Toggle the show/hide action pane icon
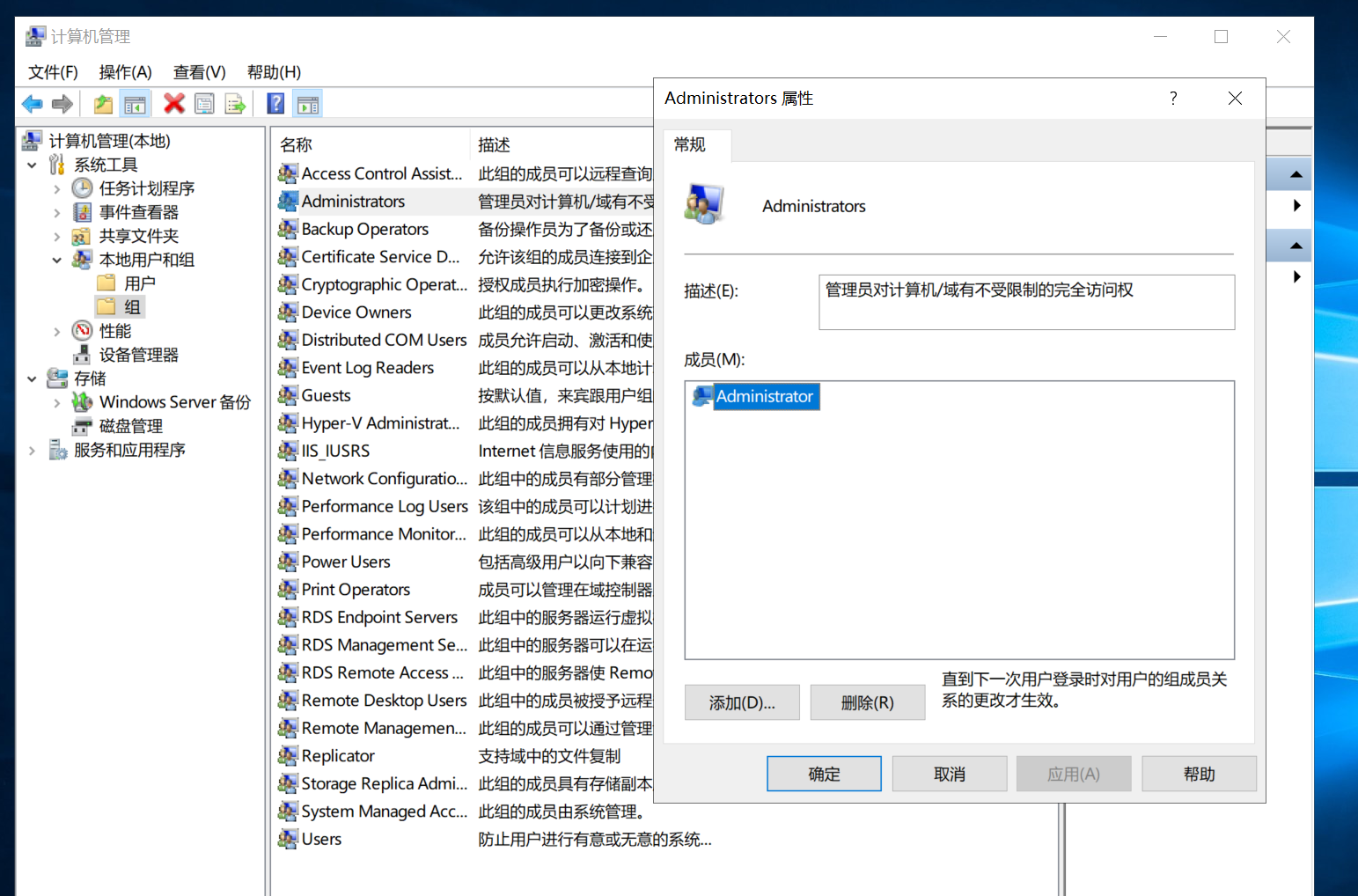Viewport: 1358px width, 896px height. (307, 104)
